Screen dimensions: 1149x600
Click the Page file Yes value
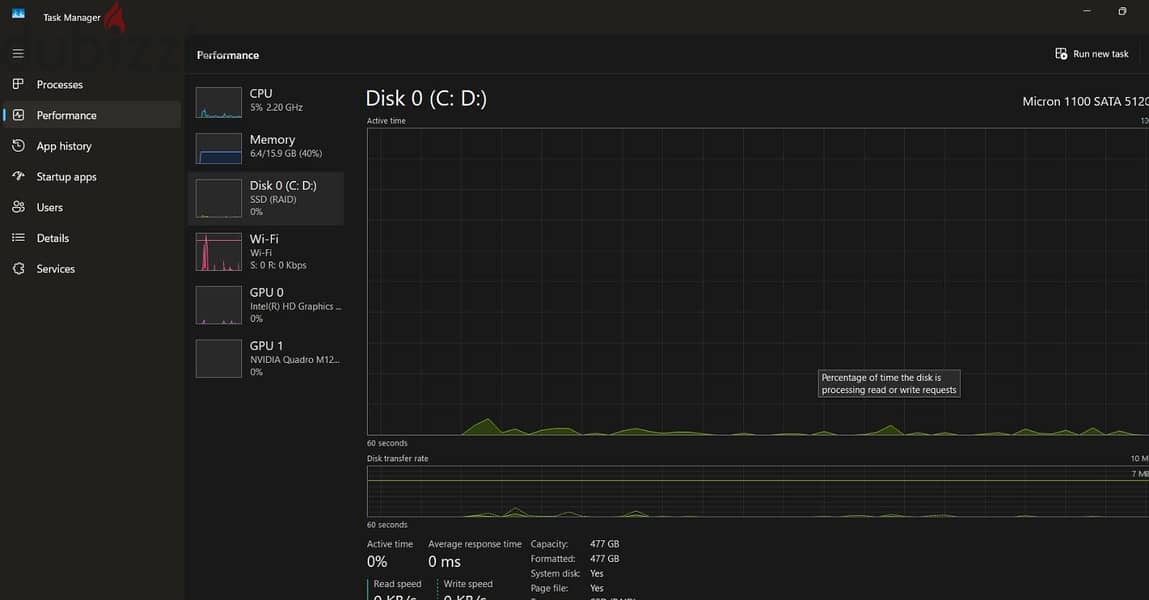pos(596,588)
